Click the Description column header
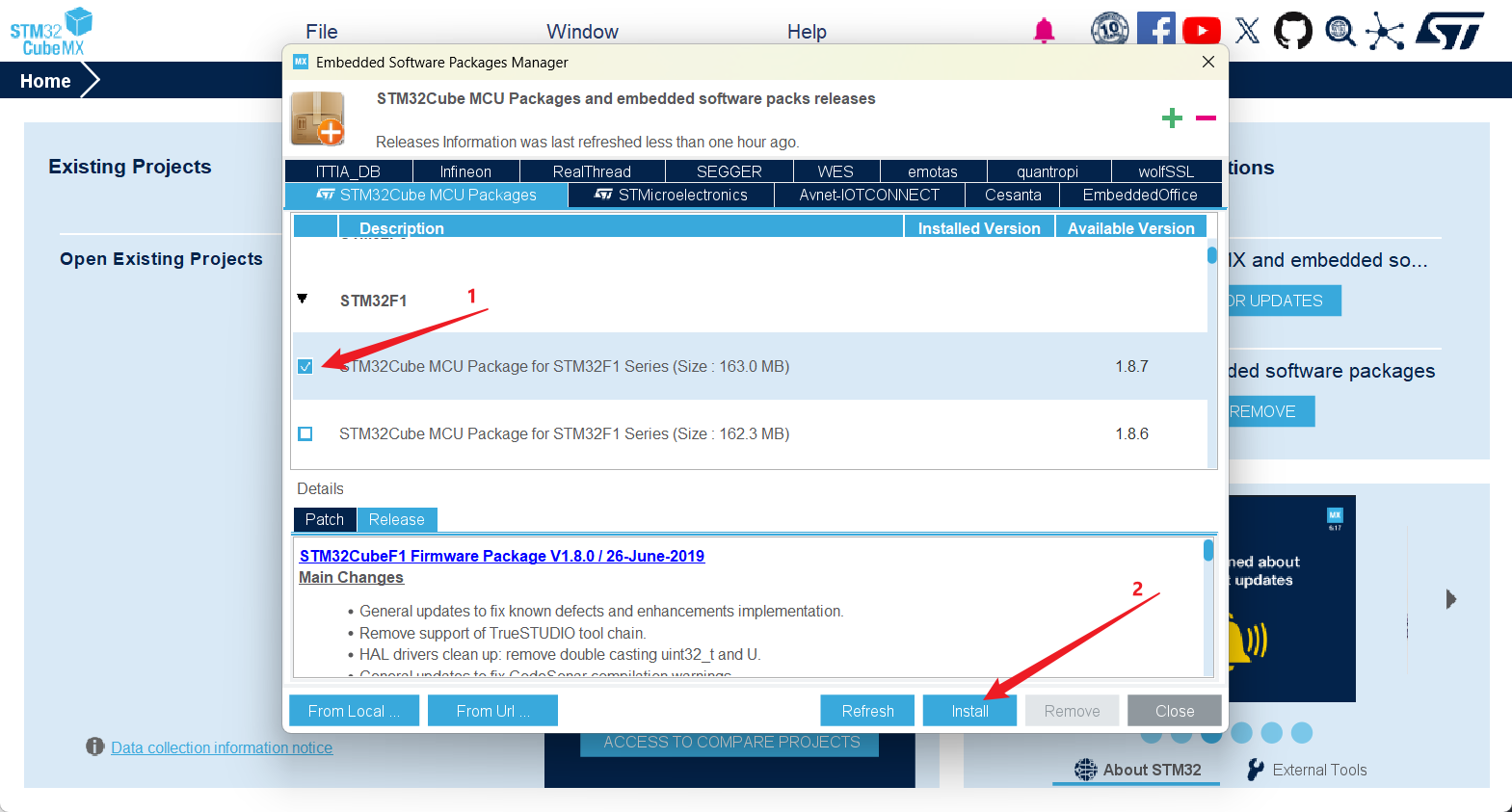Image resolution: width=1512 pixels, height=812 pixels. click(x=621, y=227)
